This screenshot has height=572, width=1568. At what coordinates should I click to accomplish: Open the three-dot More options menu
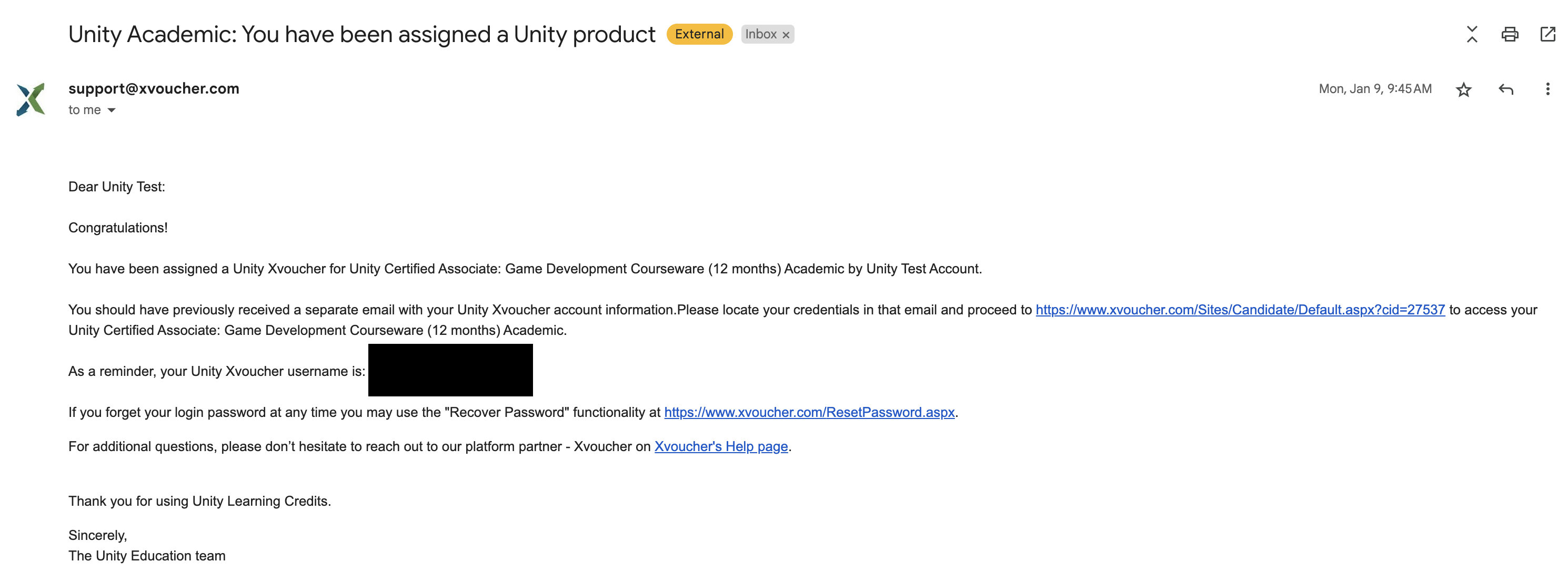point(1547,89)
